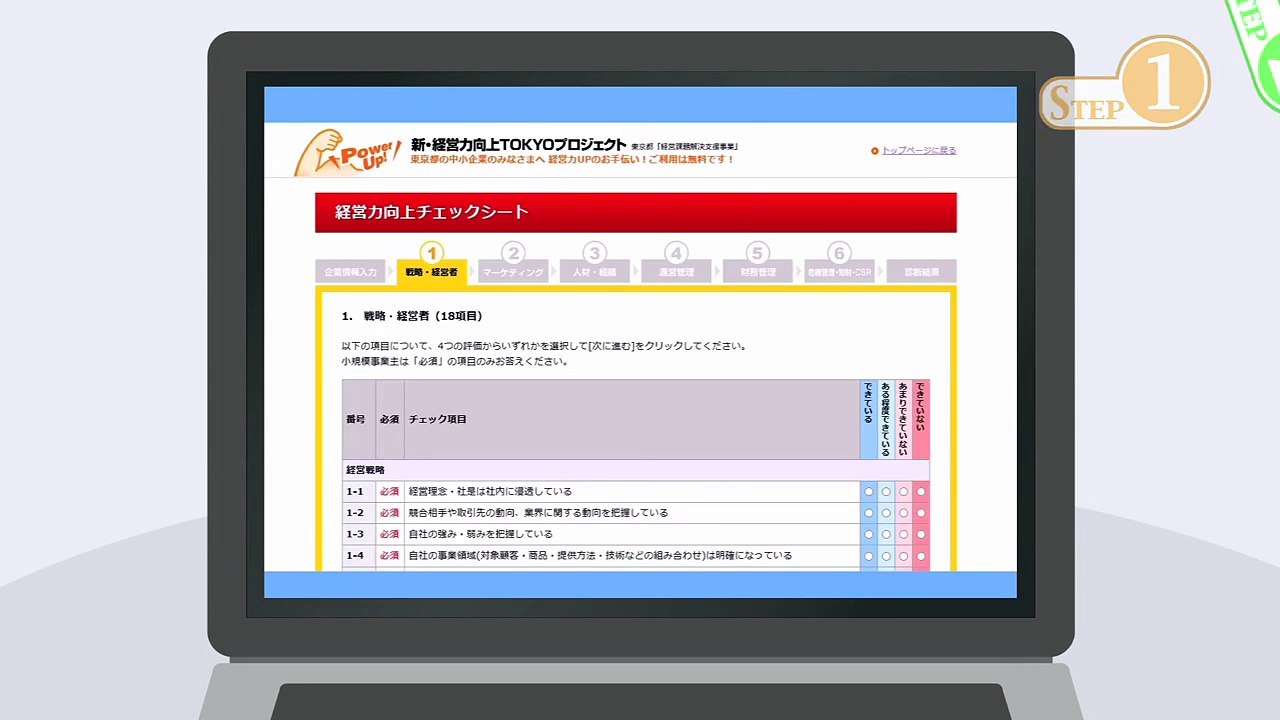Viewport: 1280px width, 720px height.
Task: Click the 経営戦略 section row
Action: point(636,470)
